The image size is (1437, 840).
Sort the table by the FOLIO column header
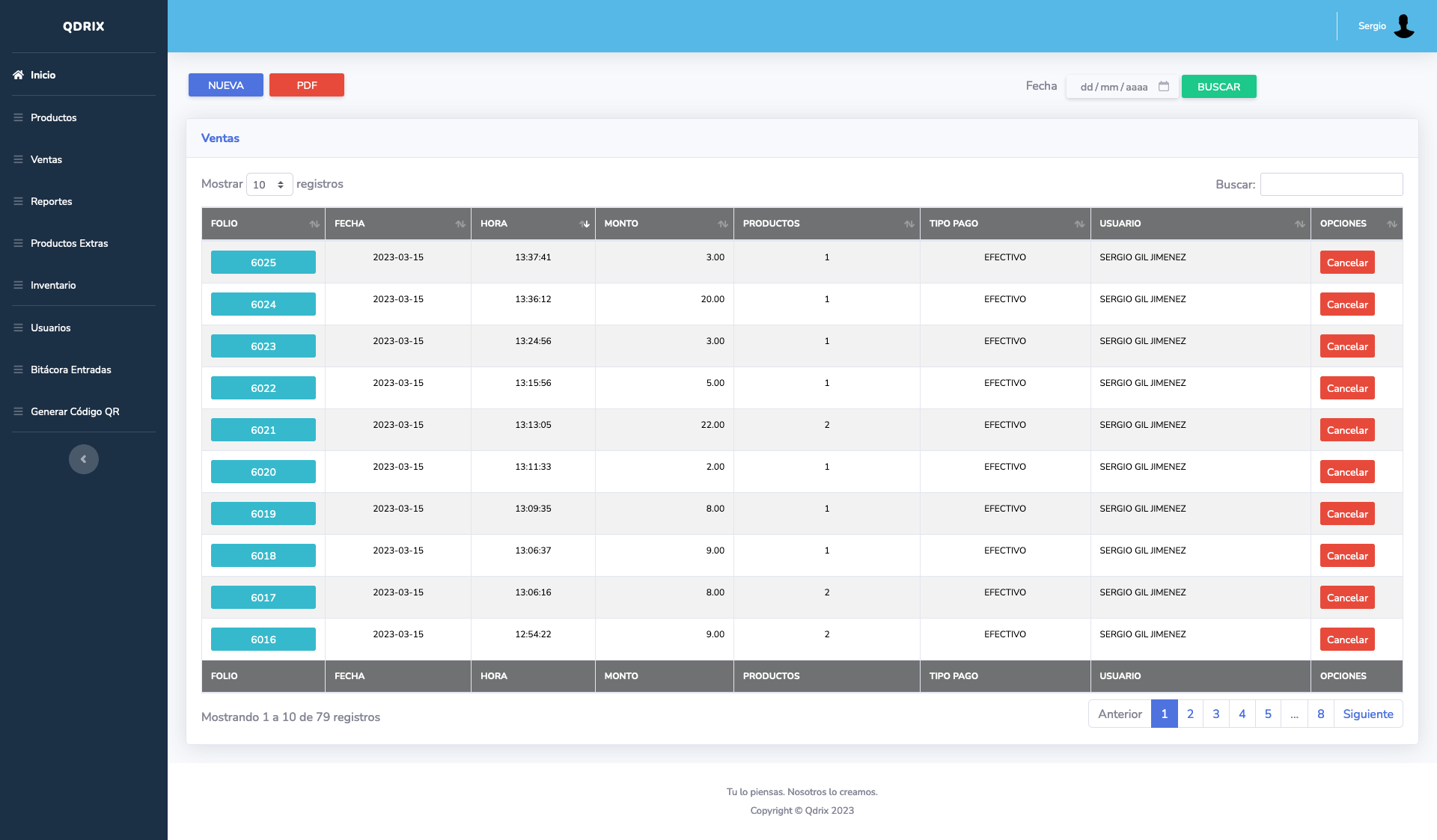pos(263,224)
